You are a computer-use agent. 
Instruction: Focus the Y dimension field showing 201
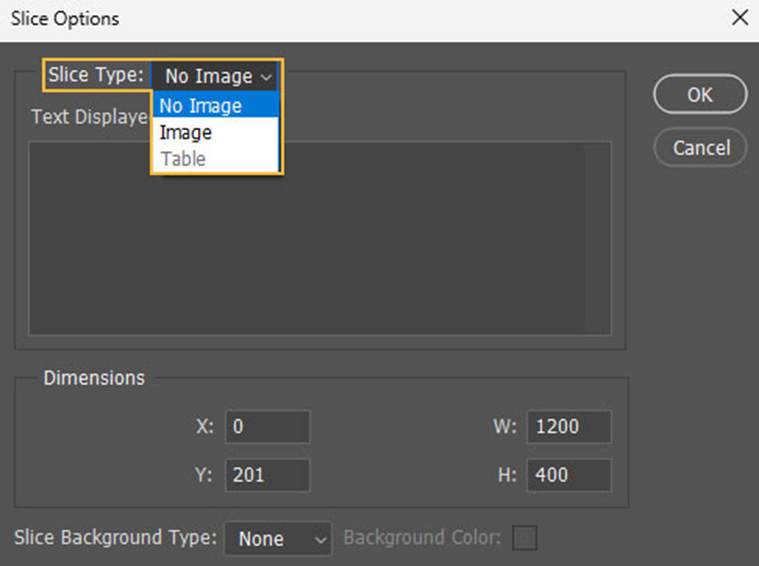click(x=267, y=474)
